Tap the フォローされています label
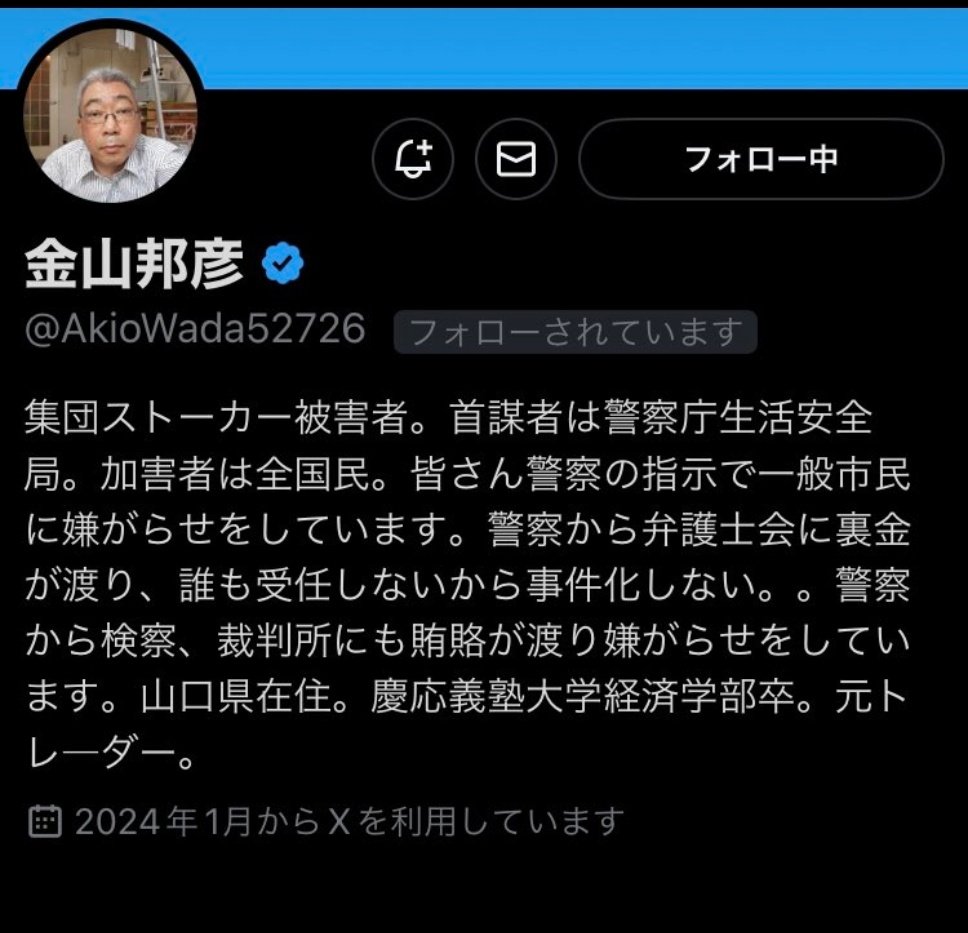 (575, 332)
